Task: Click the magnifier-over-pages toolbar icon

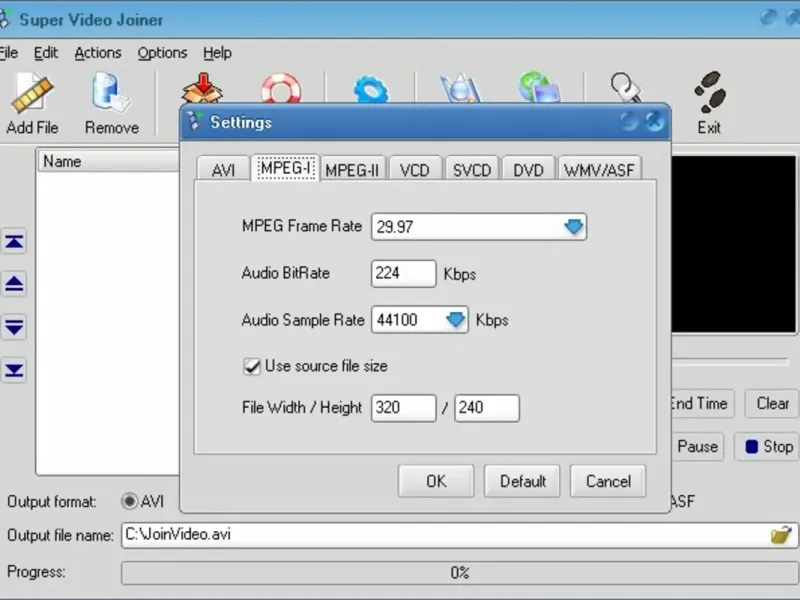Action: pos(461,88)
